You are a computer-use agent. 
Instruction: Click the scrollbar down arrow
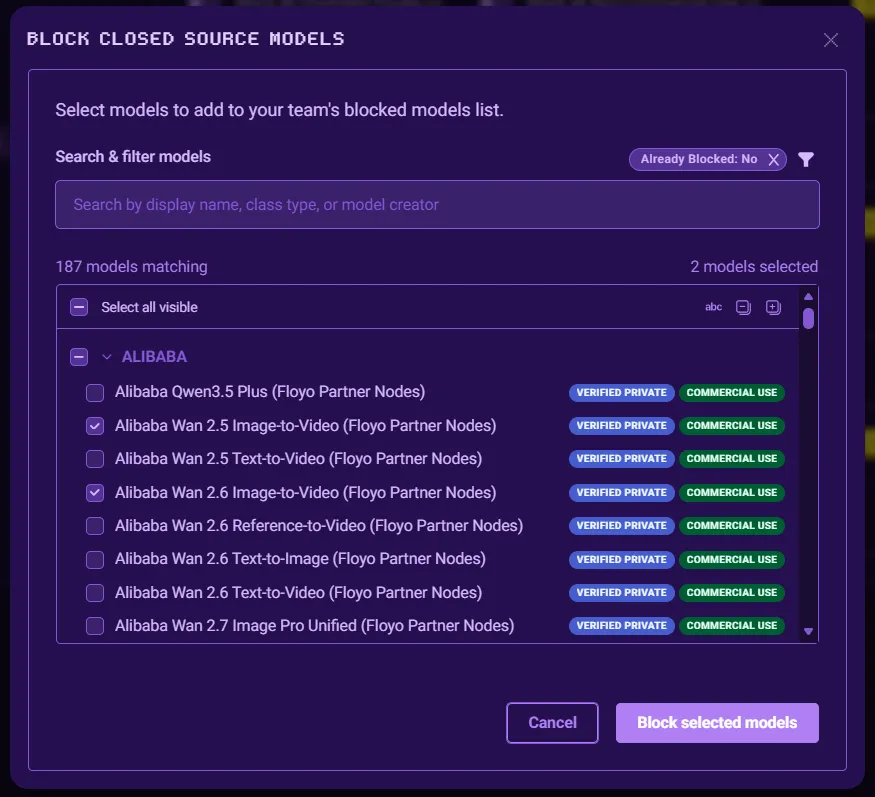(808, 631)
